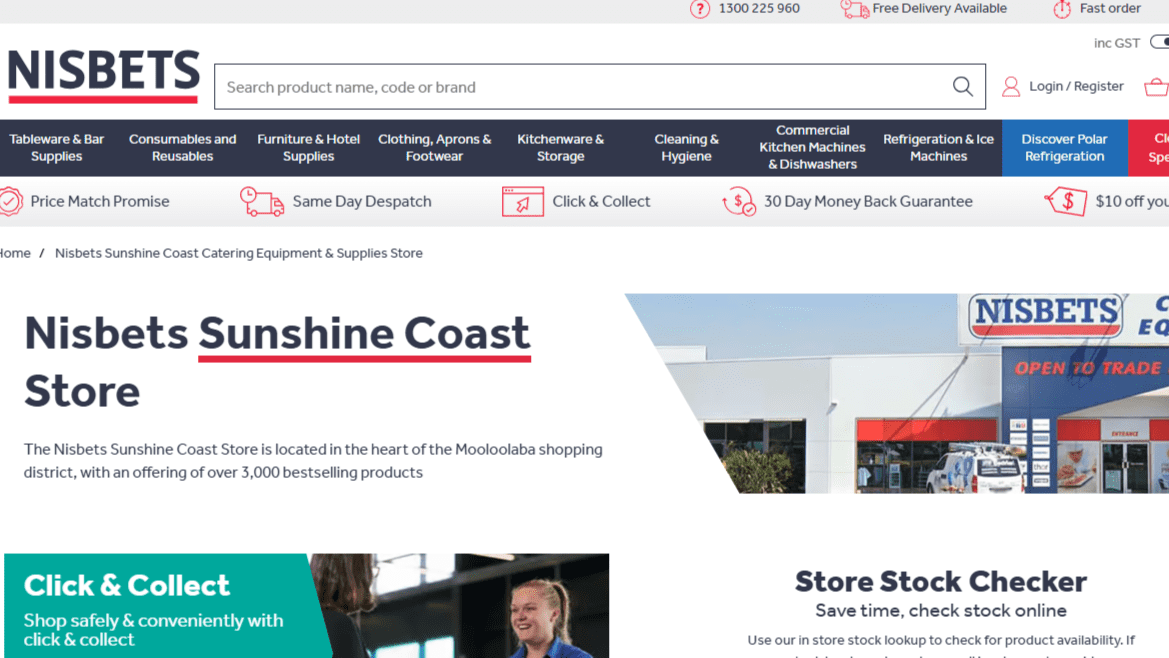
Task: Click the Store Stock Checker heading
Action: tap(940, 581)
